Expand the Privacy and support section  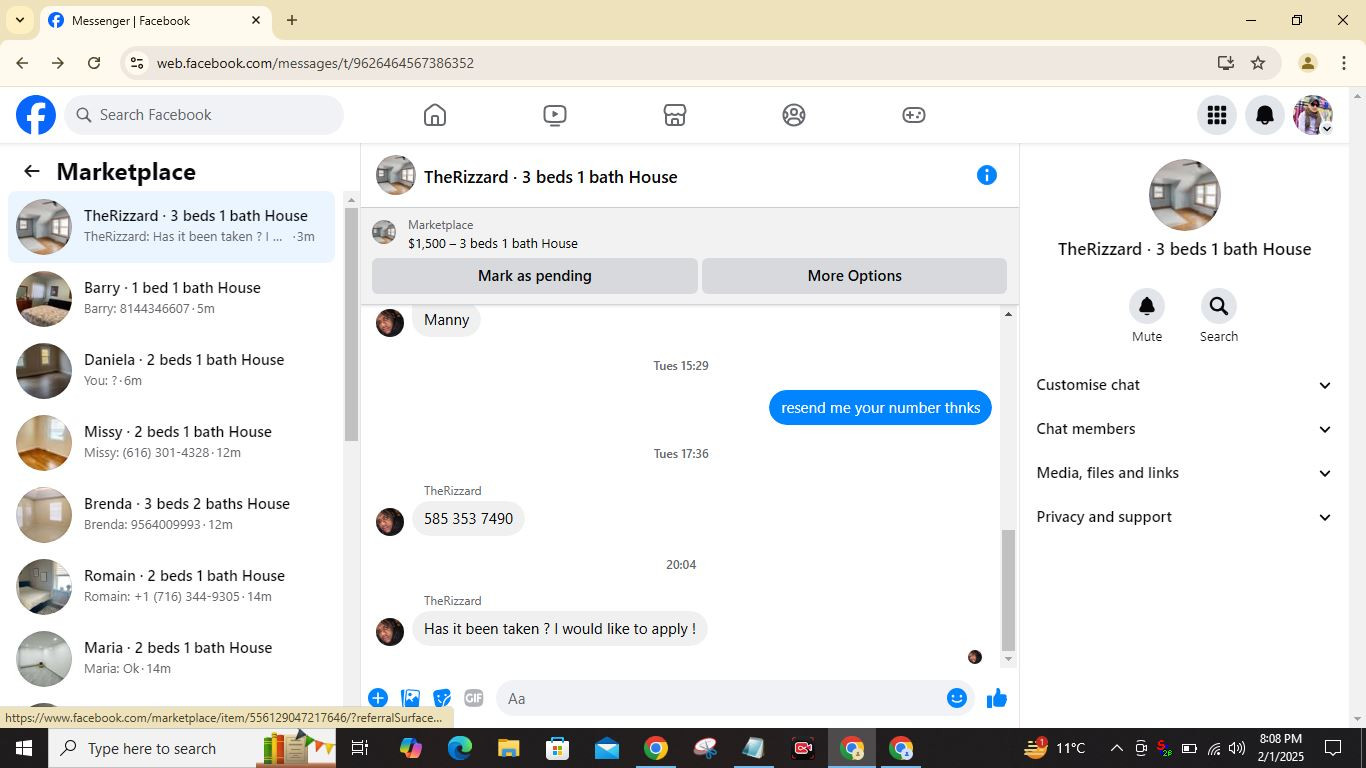(1184, 517)
